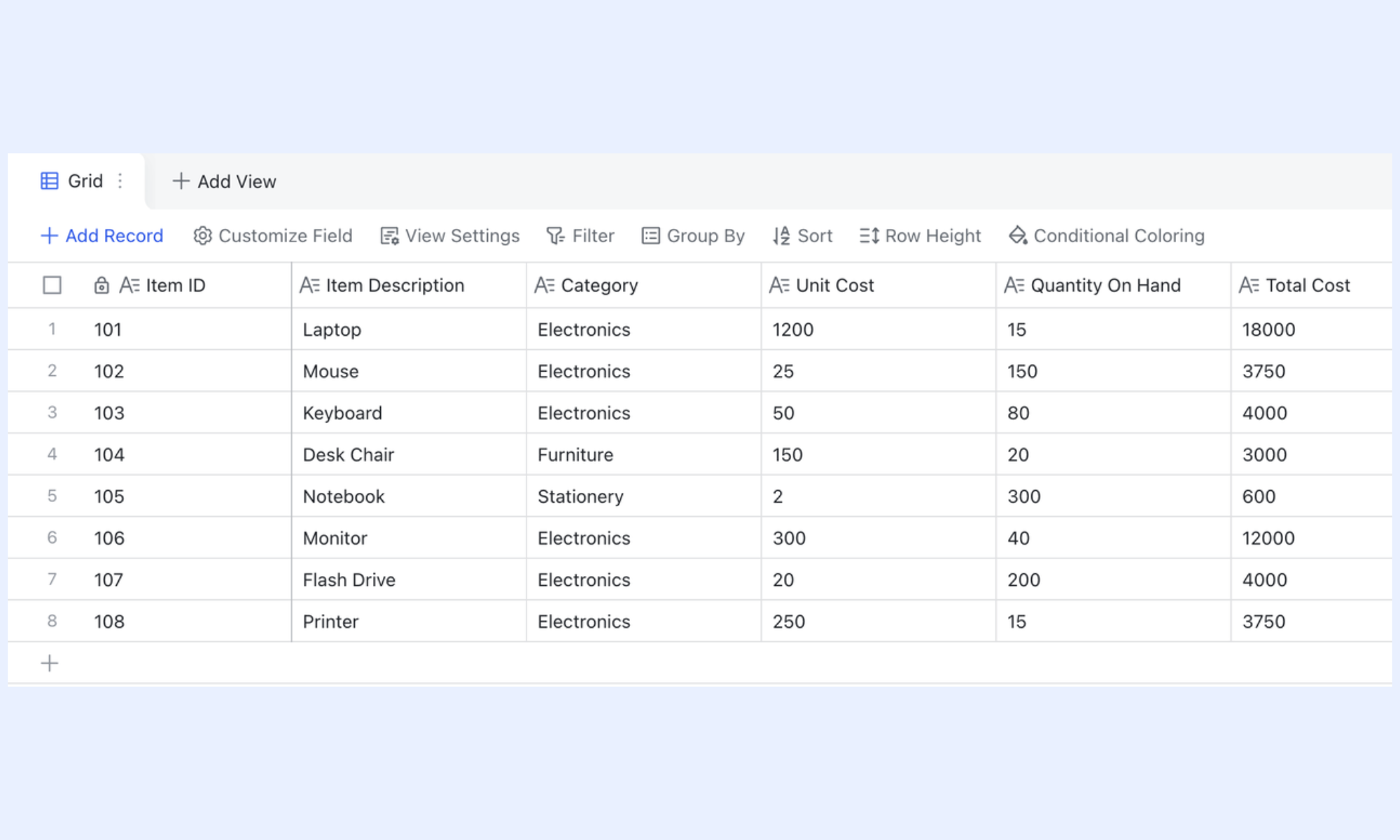Click the Grid view table icon
Screen dimensions: 1400x840
click(x=49, y=181)
